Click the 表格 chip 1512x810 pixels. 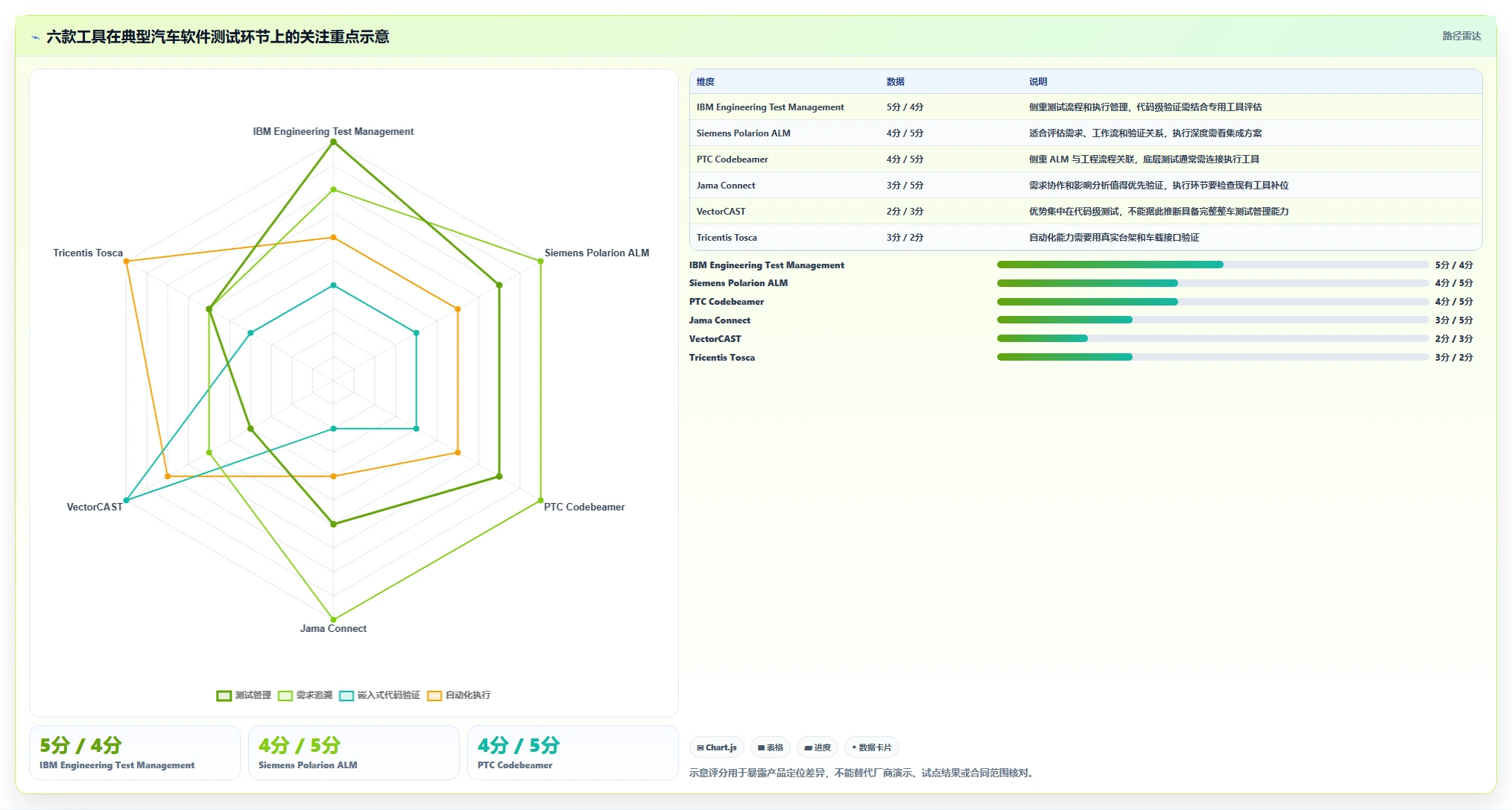[771, 747]
